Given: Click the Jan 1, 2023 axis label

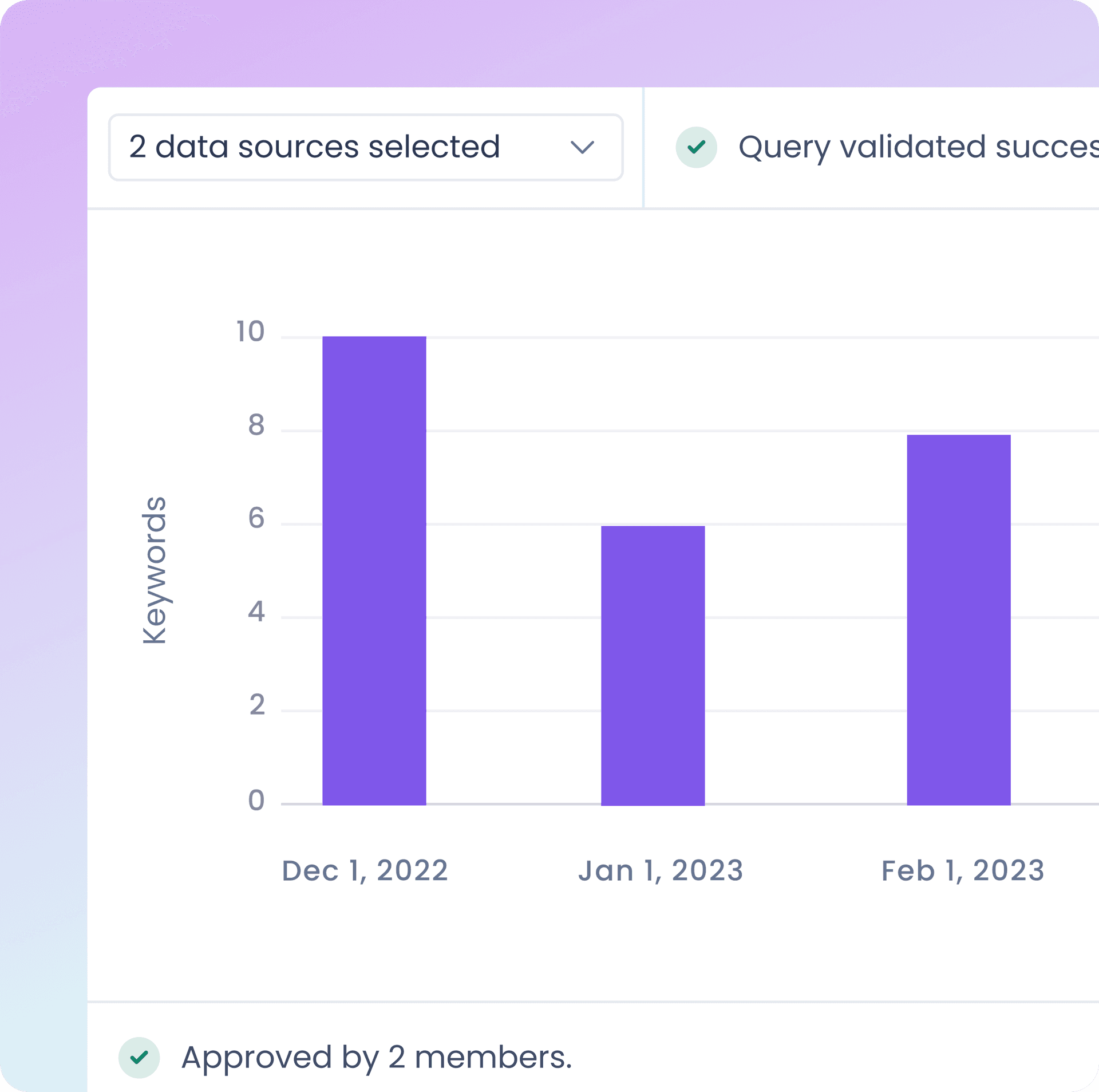Looking at the screenshot, I should coord(661,870).
